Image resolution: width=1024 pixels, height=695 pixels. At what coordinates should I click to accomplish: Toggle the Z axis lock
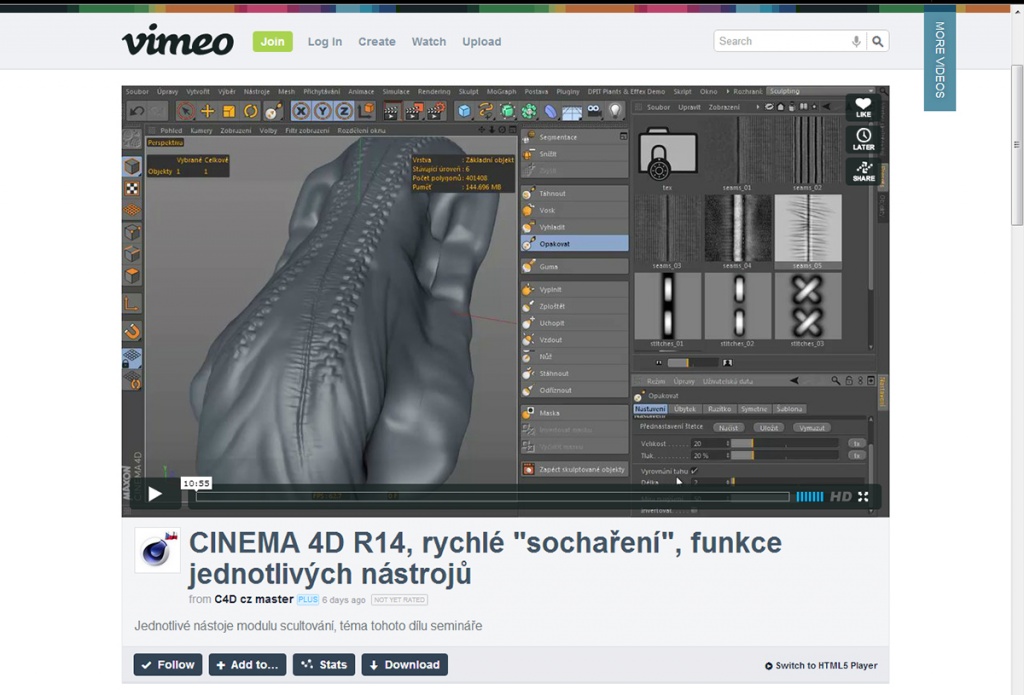(x=344, y=111)
